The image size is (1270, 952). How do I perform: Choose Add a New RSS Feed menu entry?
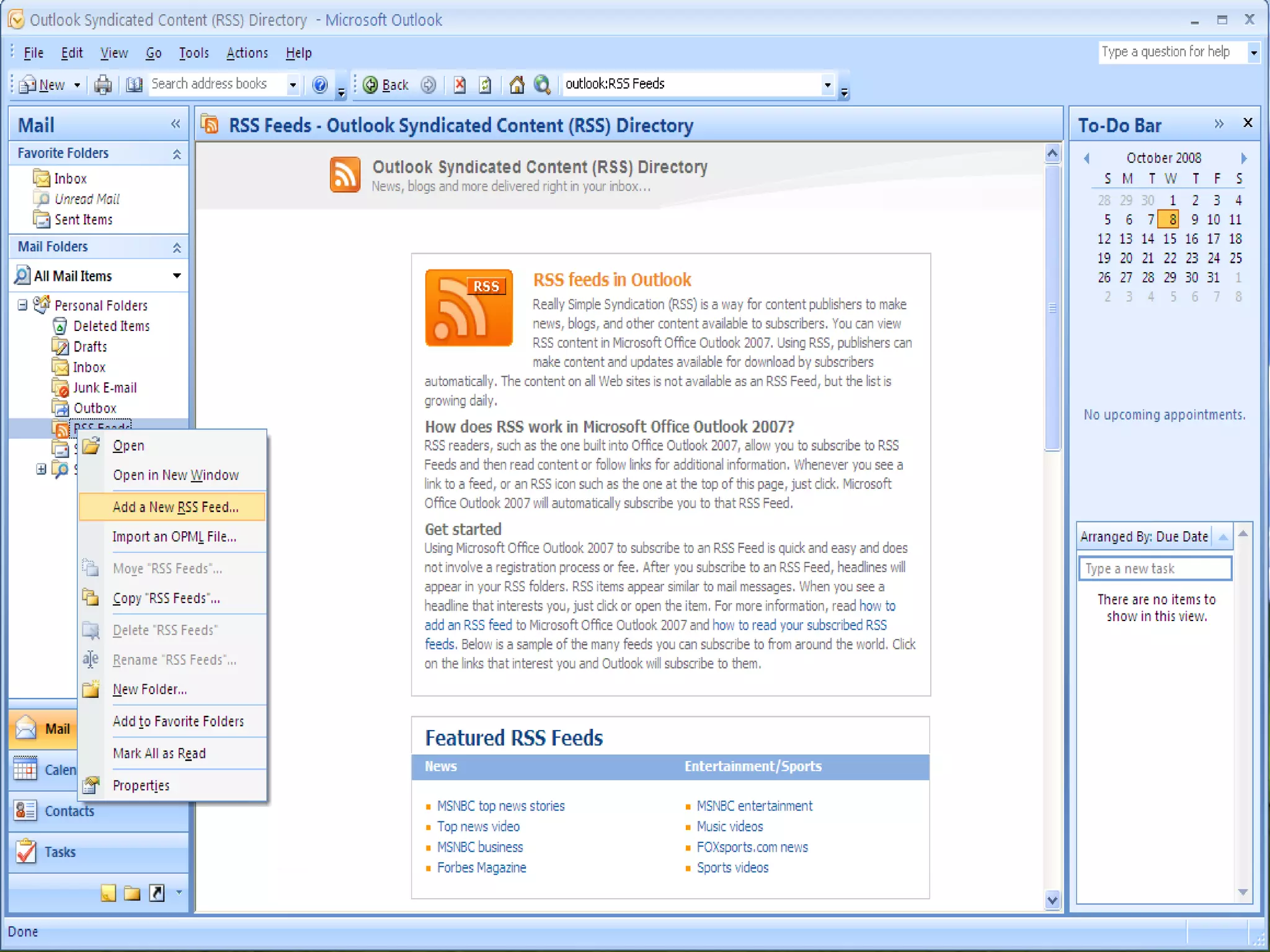tap(175, 507)
